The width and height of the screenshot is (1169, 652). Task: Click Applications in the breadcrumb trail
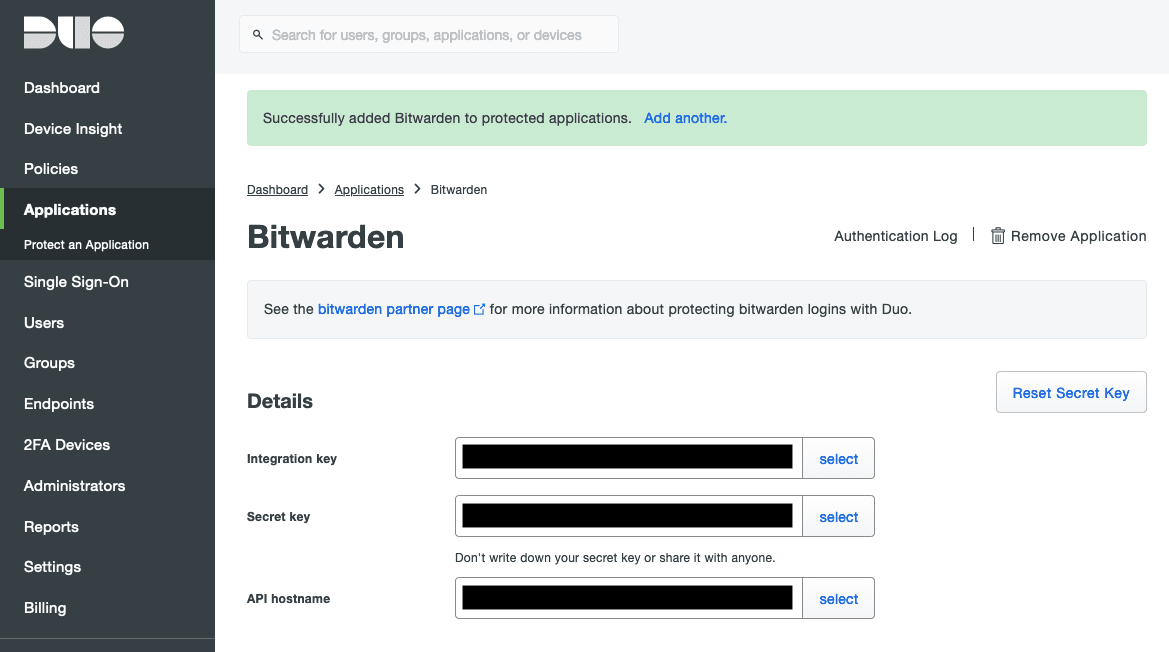point(369,189)
